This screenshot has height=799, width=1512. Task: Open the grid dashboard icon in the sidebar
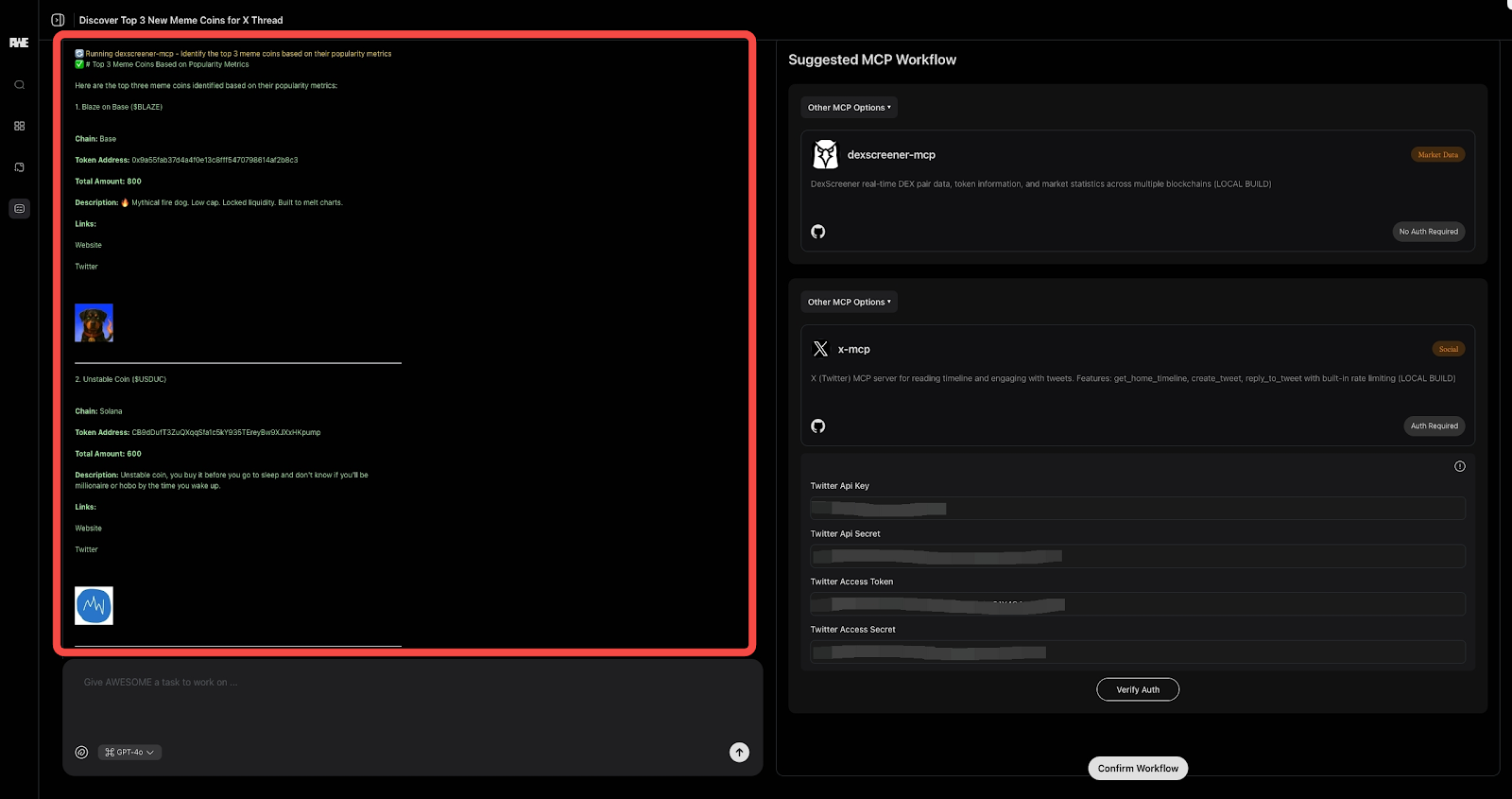[x=19, y=126]
